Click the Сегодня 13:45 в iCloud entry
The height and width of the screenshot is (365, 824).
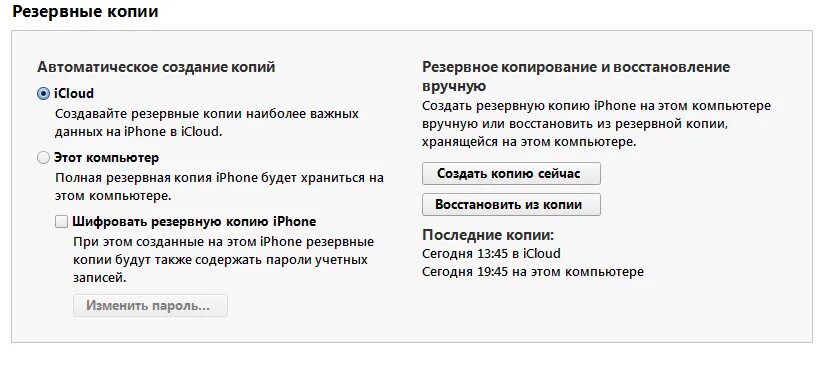491,254
